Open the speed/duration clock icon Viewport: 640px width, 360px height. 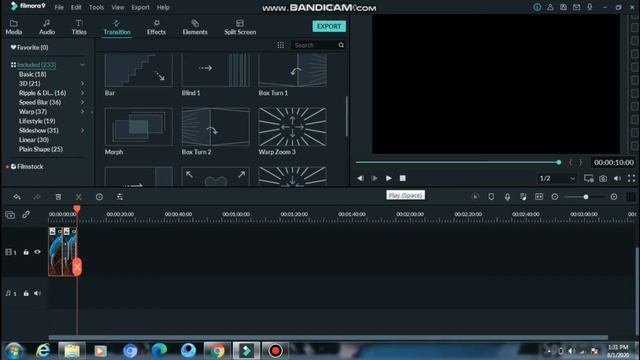point(99,197)
